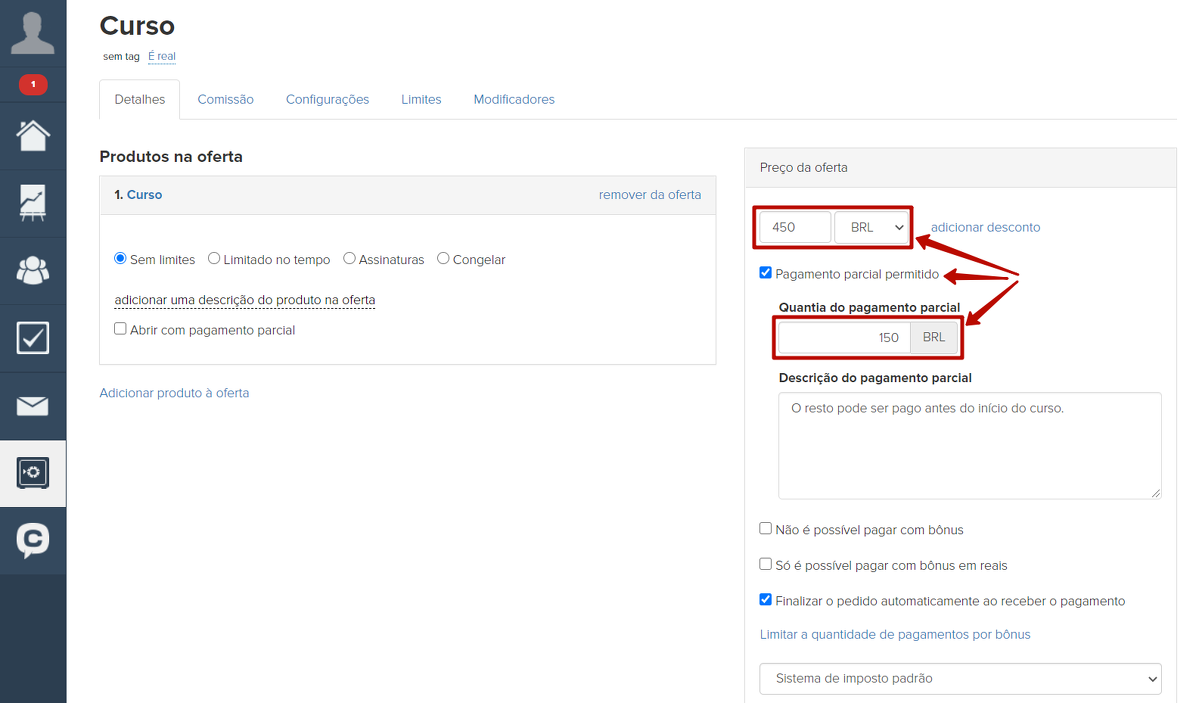Screen dimensions: 1199x703
Task: Go to the home icon in sidebar
Action: coord(33,135)
